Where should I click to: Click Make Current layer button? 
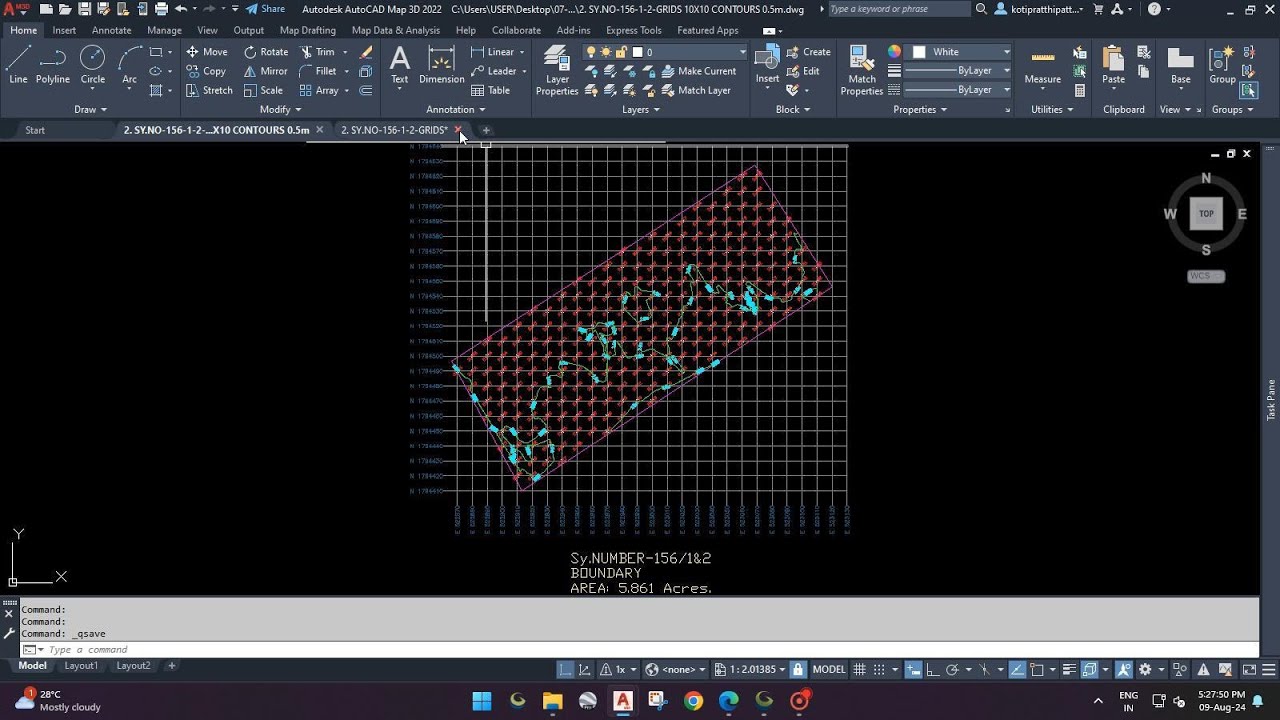[699, 71]
